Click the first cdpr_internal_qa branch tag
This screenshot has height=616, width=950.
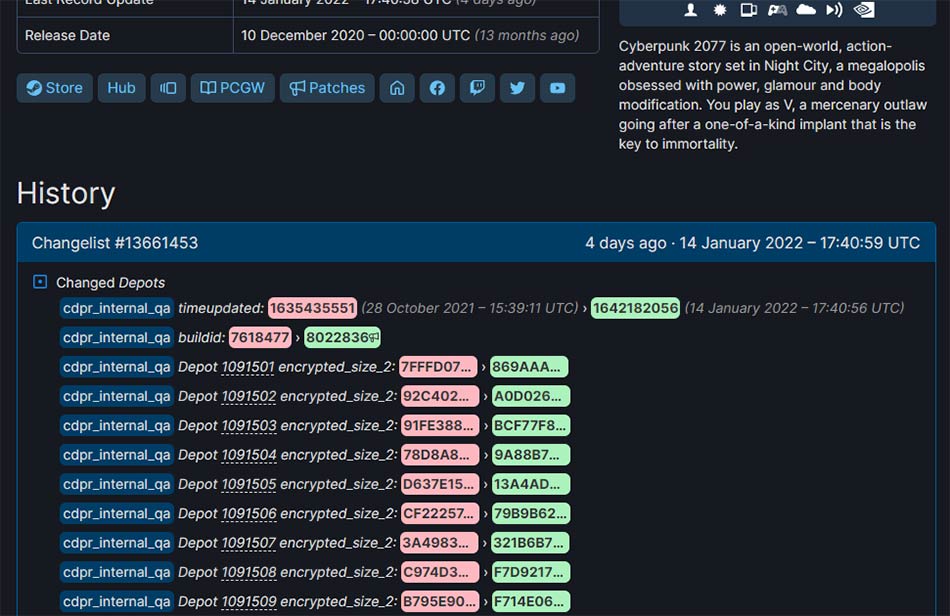117,309
